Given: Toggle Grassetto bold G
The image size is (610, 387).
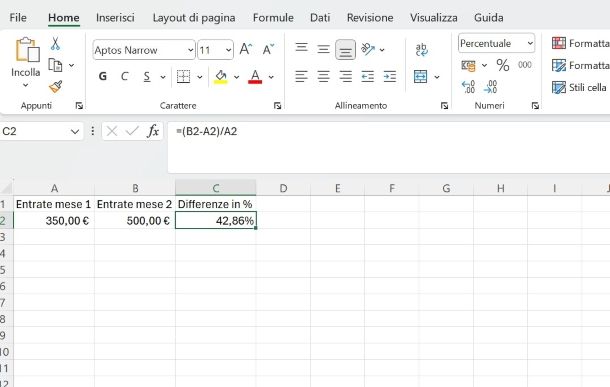Looking at the screenshot, I should click(x=103, y=76).
